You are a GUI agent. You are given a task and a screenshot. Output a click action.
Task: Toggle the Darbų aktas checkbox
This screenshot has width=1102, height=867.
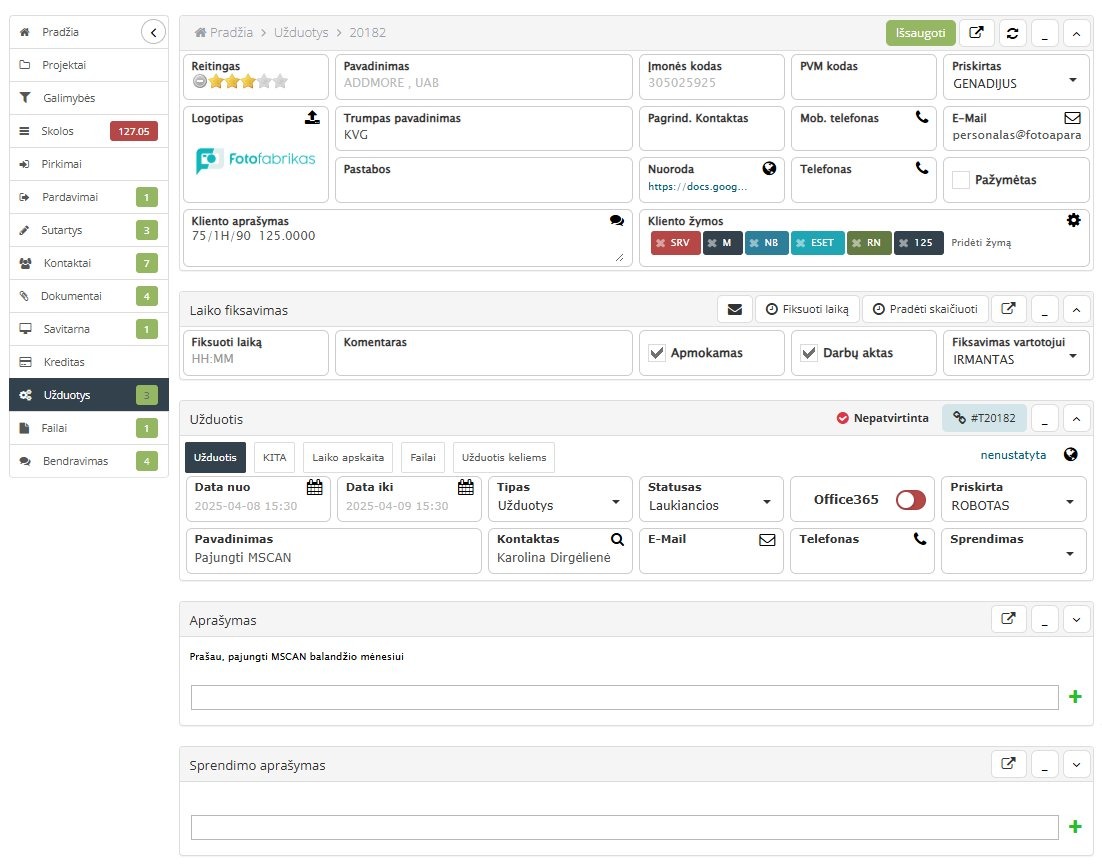[809, 353]
